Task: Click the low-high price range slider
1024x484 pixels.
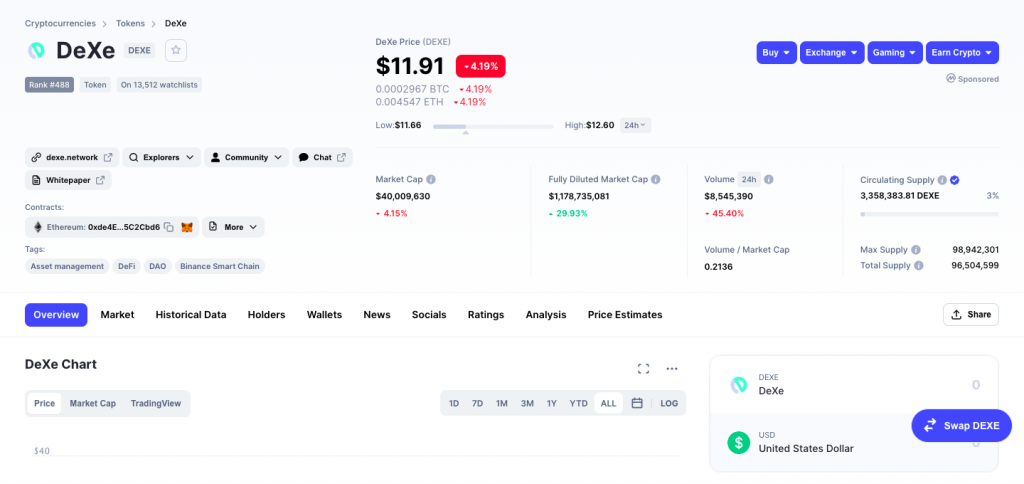Action: click(x=493, y=126)
